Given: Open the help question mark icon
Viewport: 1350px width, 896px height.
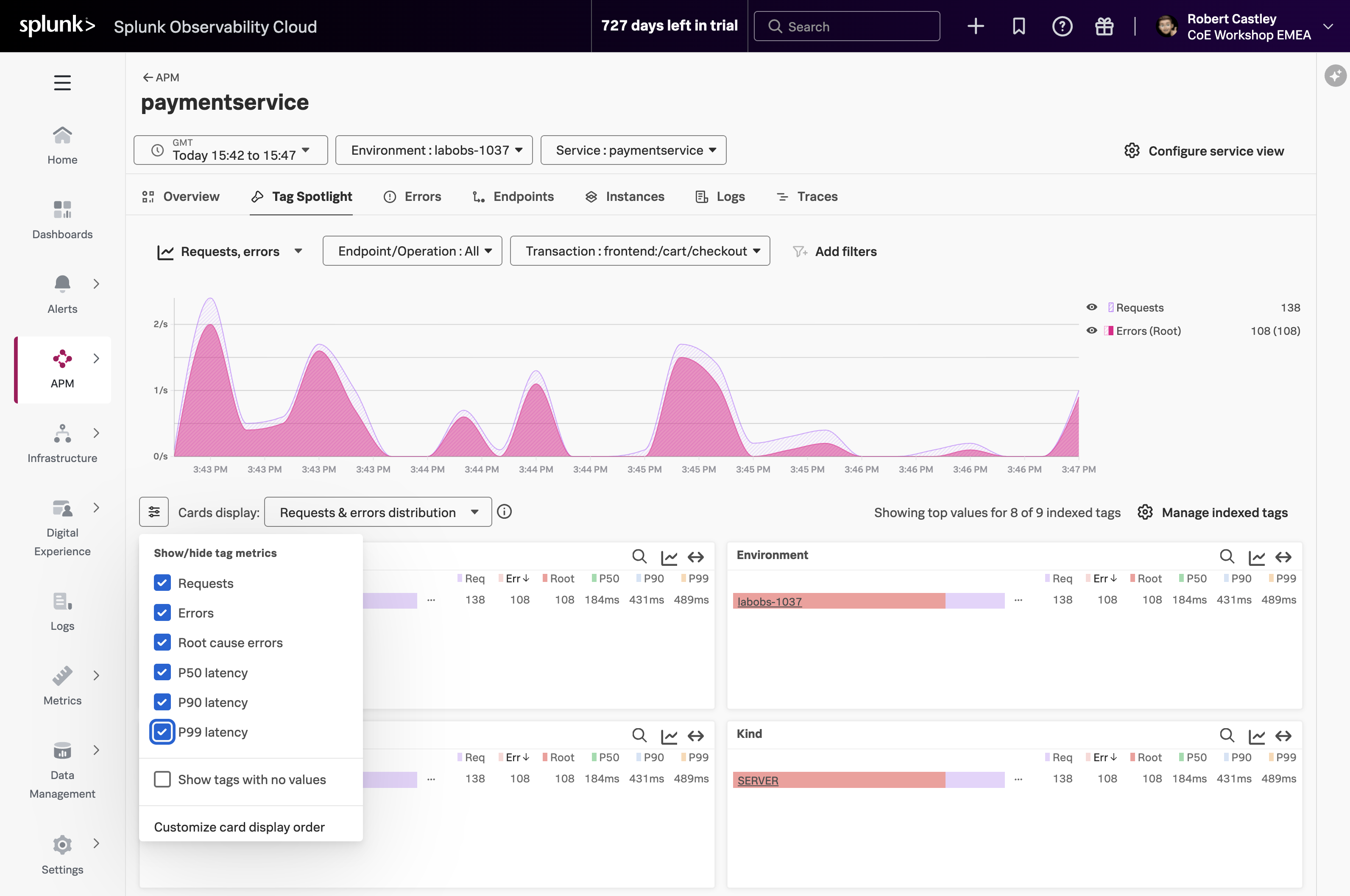Looking at the screenshot, I should [x=1062, y=26].
